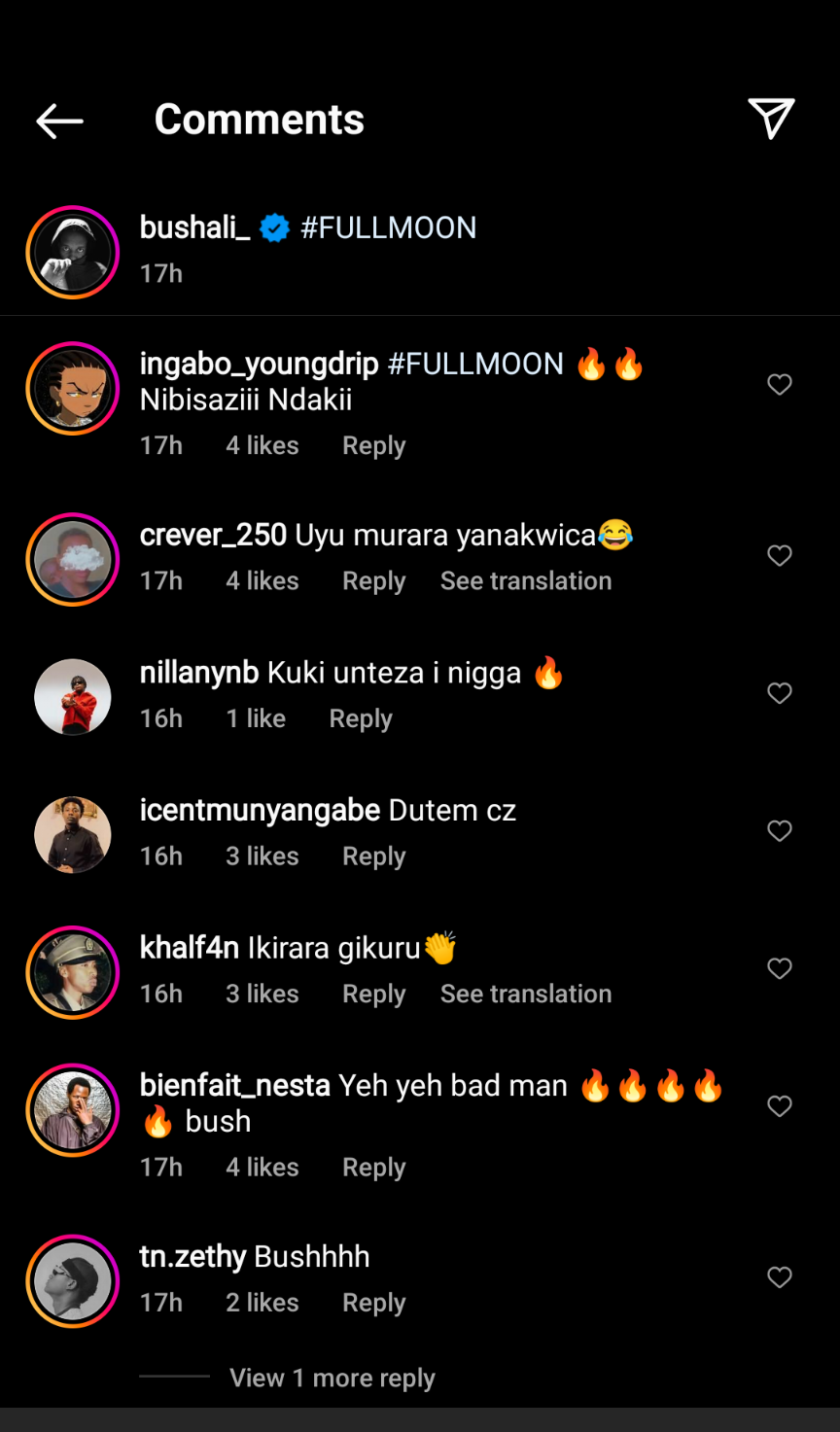Reply to icentmunyangabe's comment
Screen dimensions: 840x1432
tap(373, 856)
